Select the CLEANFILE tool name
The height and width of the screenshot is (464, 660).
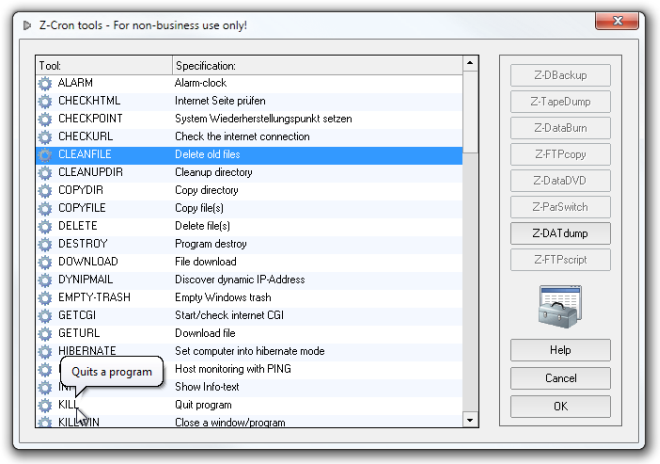click(x=85, y=154)
